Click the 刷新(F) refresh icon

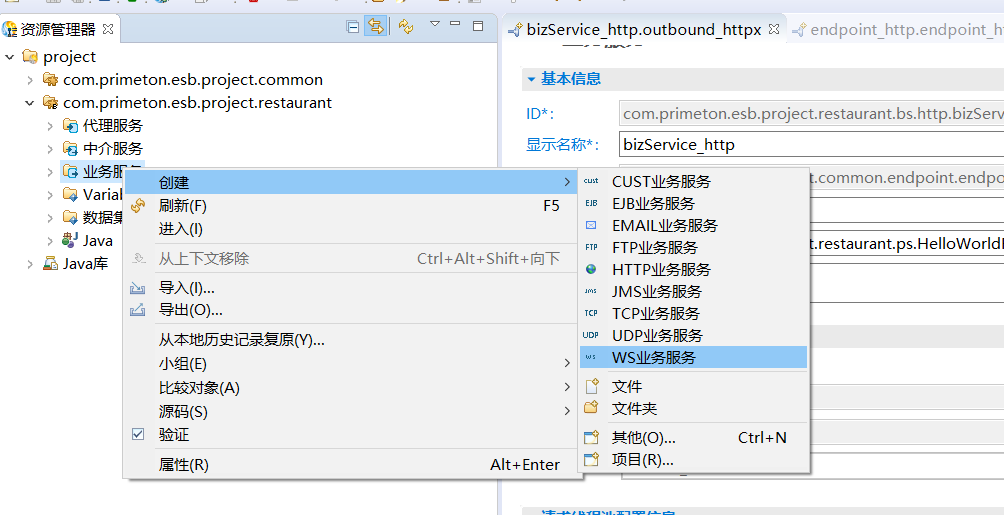pyautogui.click(x=138, y=206)
